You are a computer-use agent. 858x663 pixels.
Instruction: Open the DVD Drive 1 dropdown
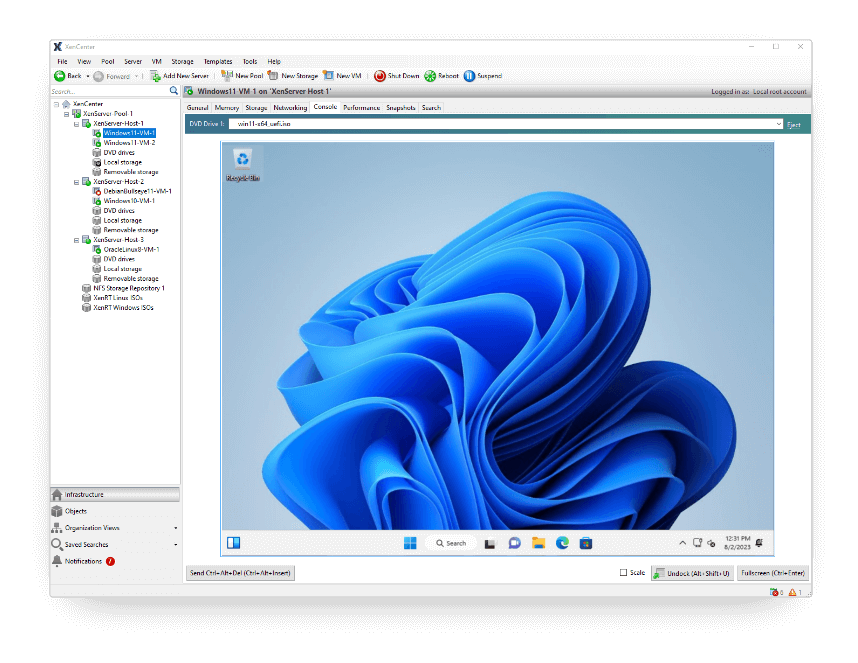coord(778,124)
